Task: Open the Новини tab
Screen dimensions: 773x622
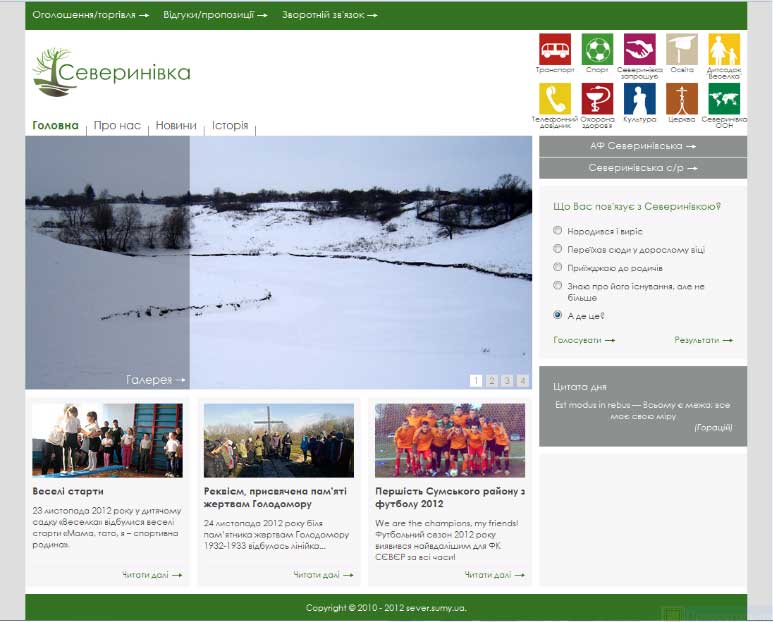Action: pos(176,126)
